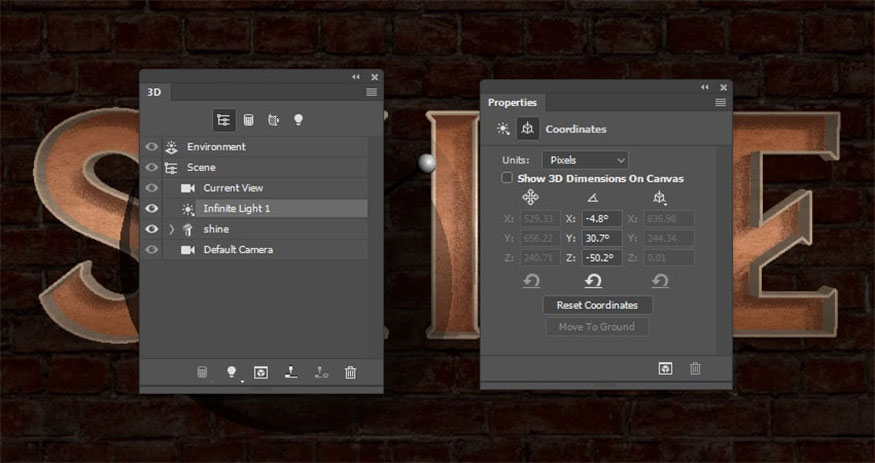
Task: Open the Units dropdown
Action: point(585,160)
